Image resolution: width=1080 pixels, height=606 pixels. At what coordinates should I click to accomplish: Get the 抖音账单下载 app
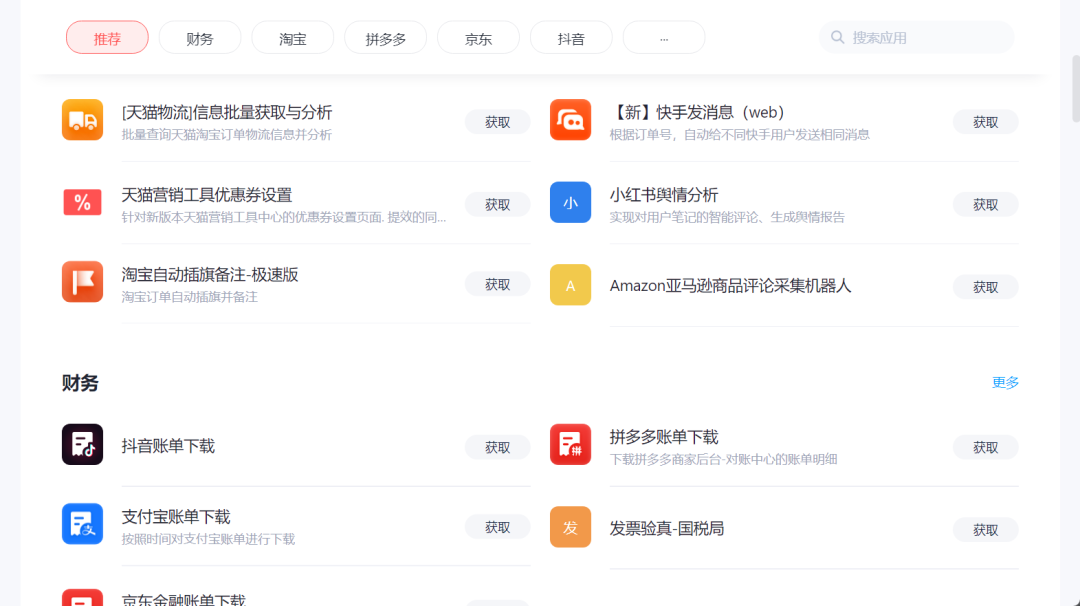[x=497, y=448]
